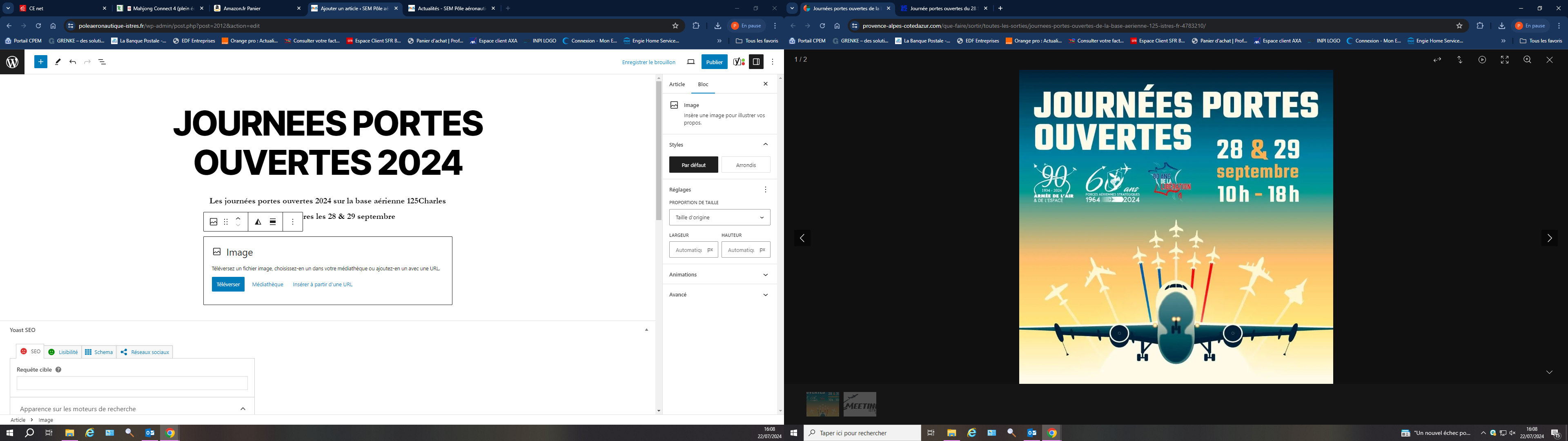1568x441 pixels.
Task: Flip image horizontally in gallery viewer
Action: 1437,60
